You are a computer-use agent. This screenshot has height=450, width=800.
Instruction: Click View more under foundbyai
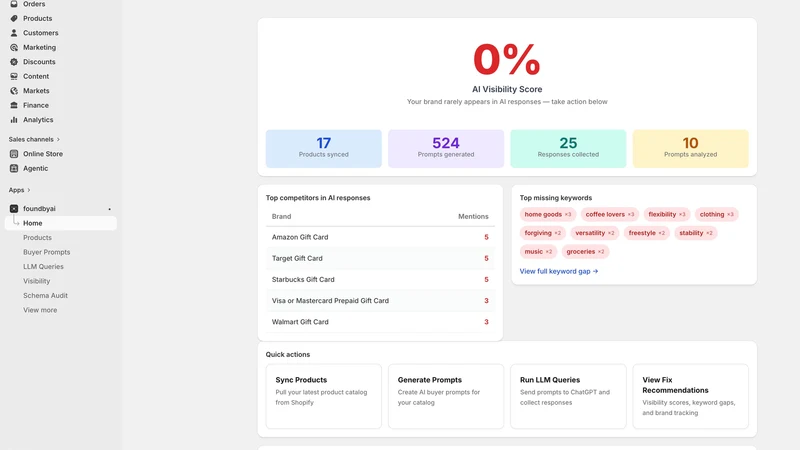coord(40,310)
